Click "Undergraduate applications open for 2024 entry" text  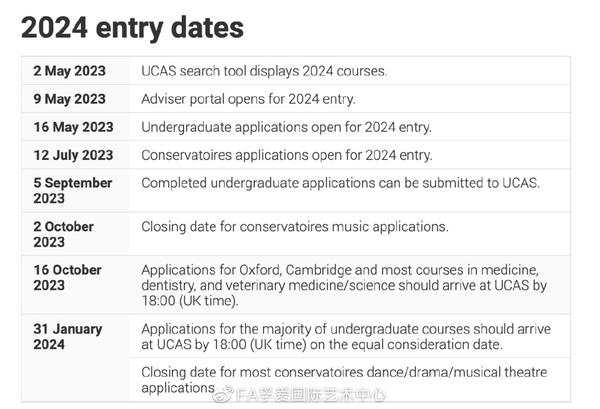point(286,127)
